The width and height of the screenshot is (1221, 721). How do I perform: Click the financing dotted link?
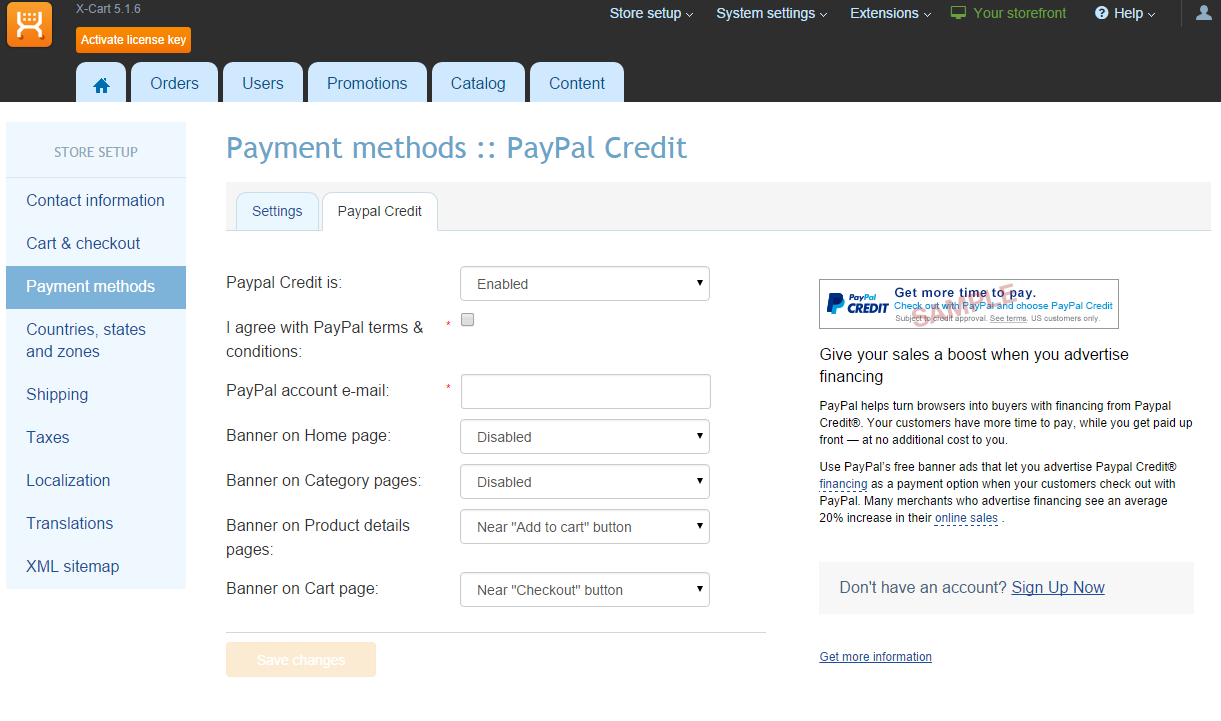coord(843,483)
